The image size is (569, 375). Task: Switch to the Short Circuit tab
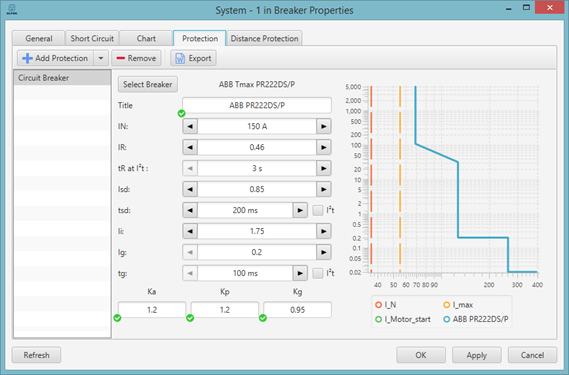click(x=92, y=38)
